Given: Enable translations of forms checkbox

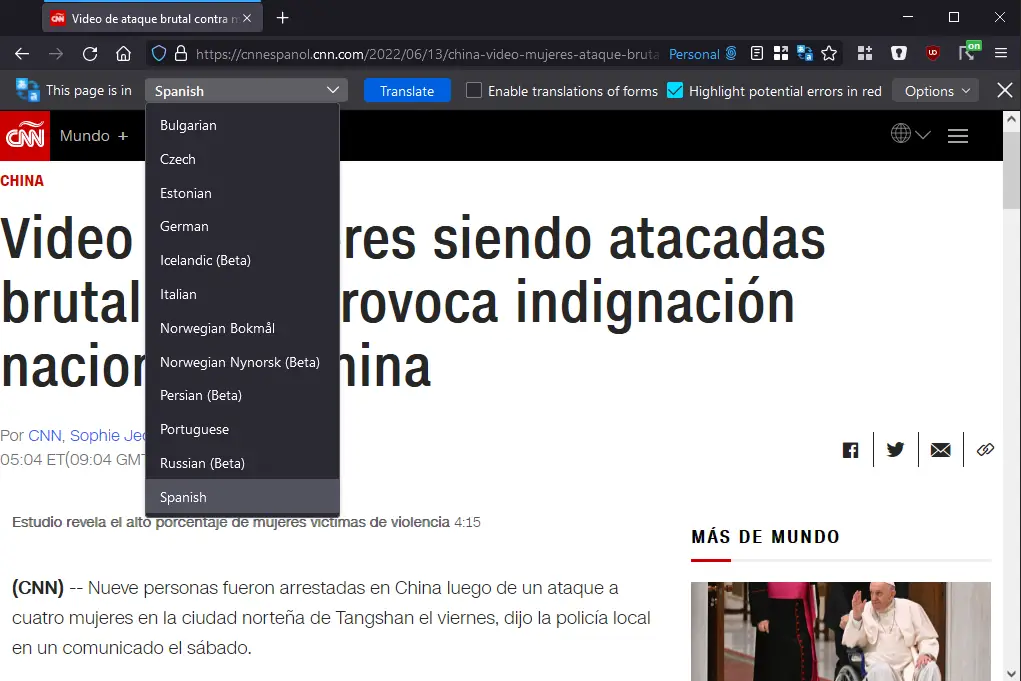Looking at the screenshot, I should pos(474,90).
